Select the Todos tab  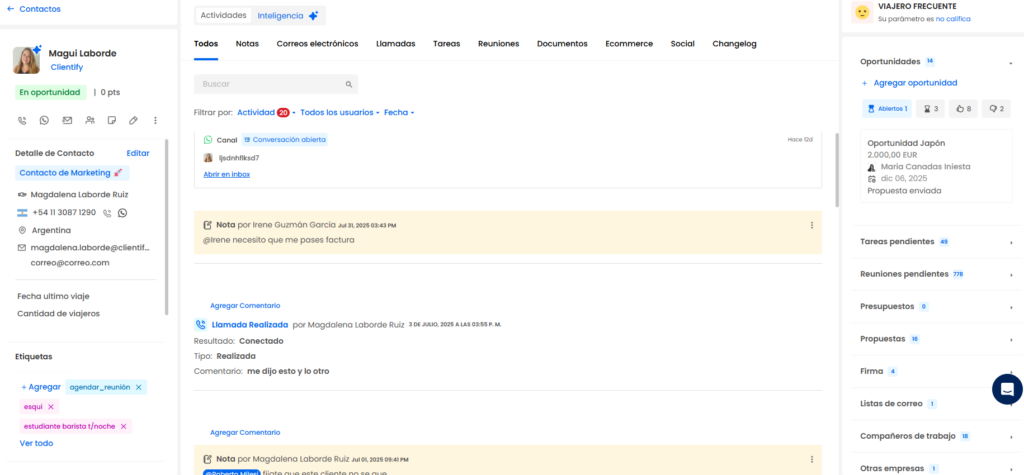coord(206,44)
